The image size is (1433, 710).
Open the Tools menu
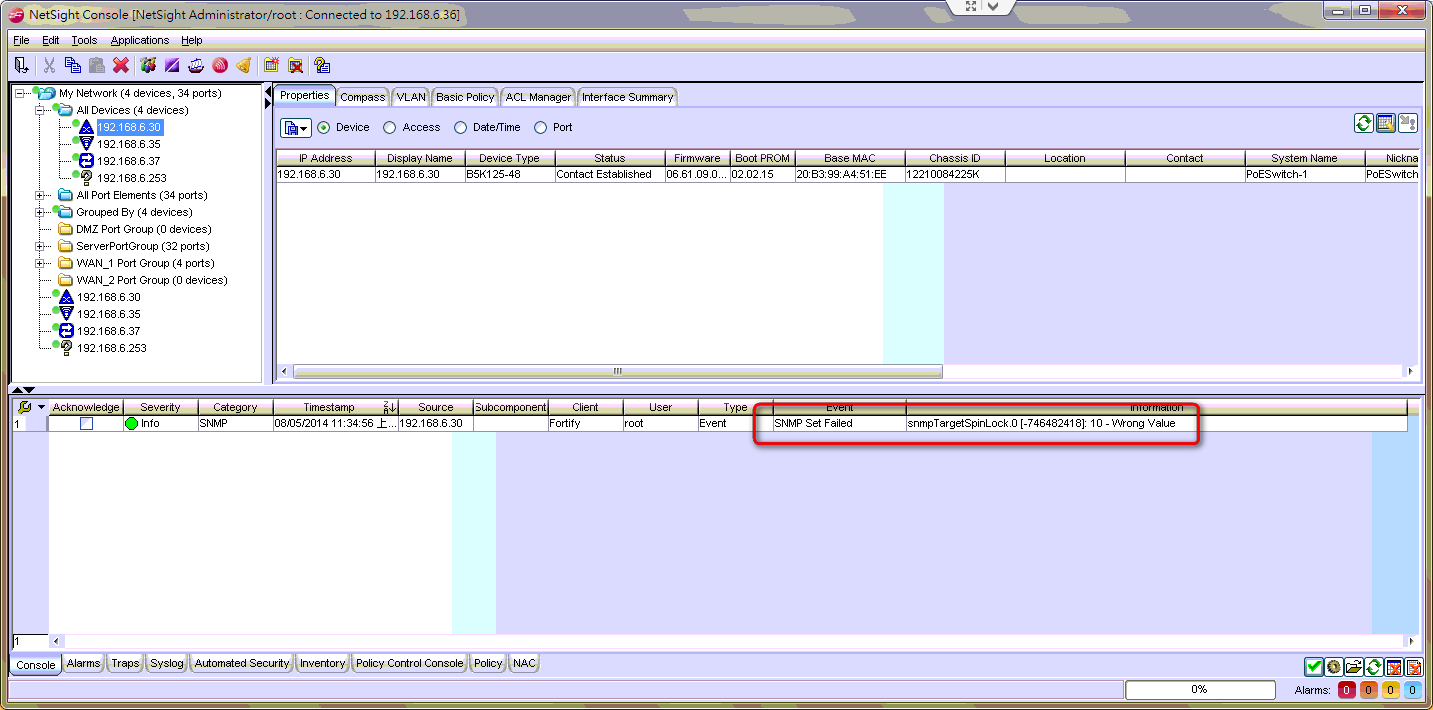84,40
